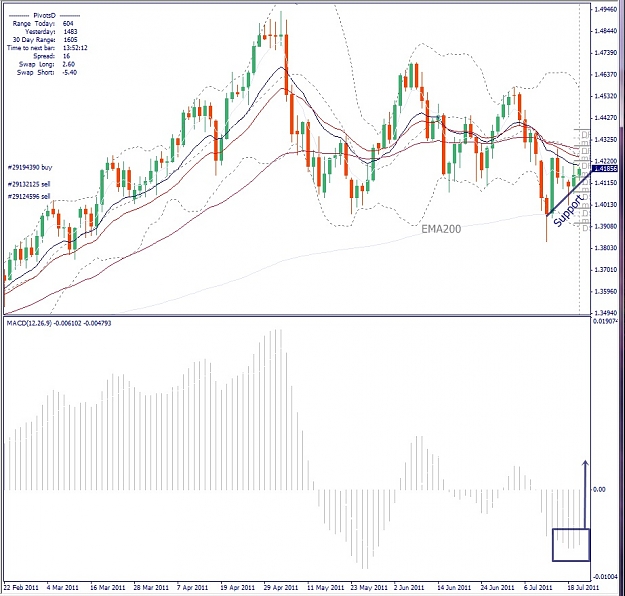Image resolution: width=625 pixels, height=596 pixels.
Task: Click price level 1.37010 on axis
Action: pos(605,270)
